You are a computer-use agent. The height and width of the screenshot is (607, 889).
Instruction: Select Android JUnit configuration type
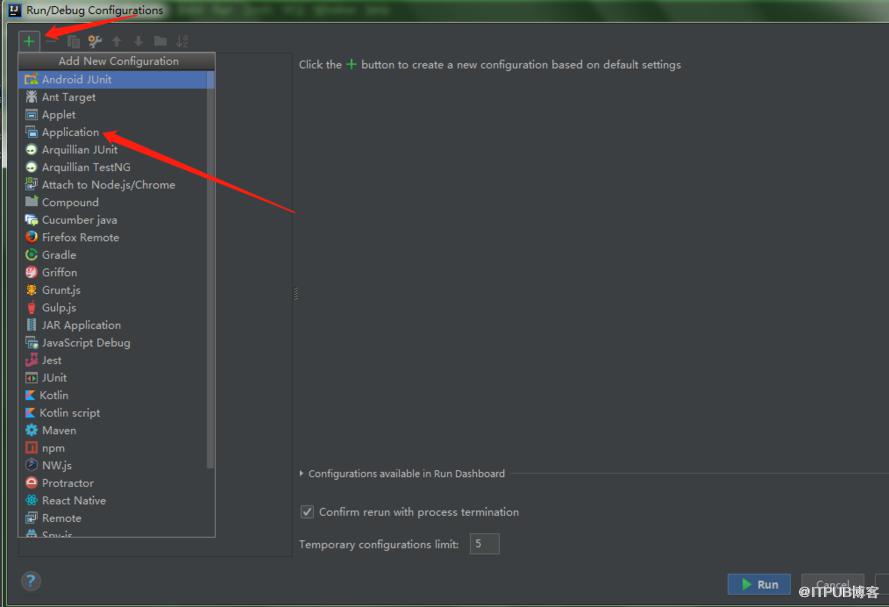coord(116,79)
